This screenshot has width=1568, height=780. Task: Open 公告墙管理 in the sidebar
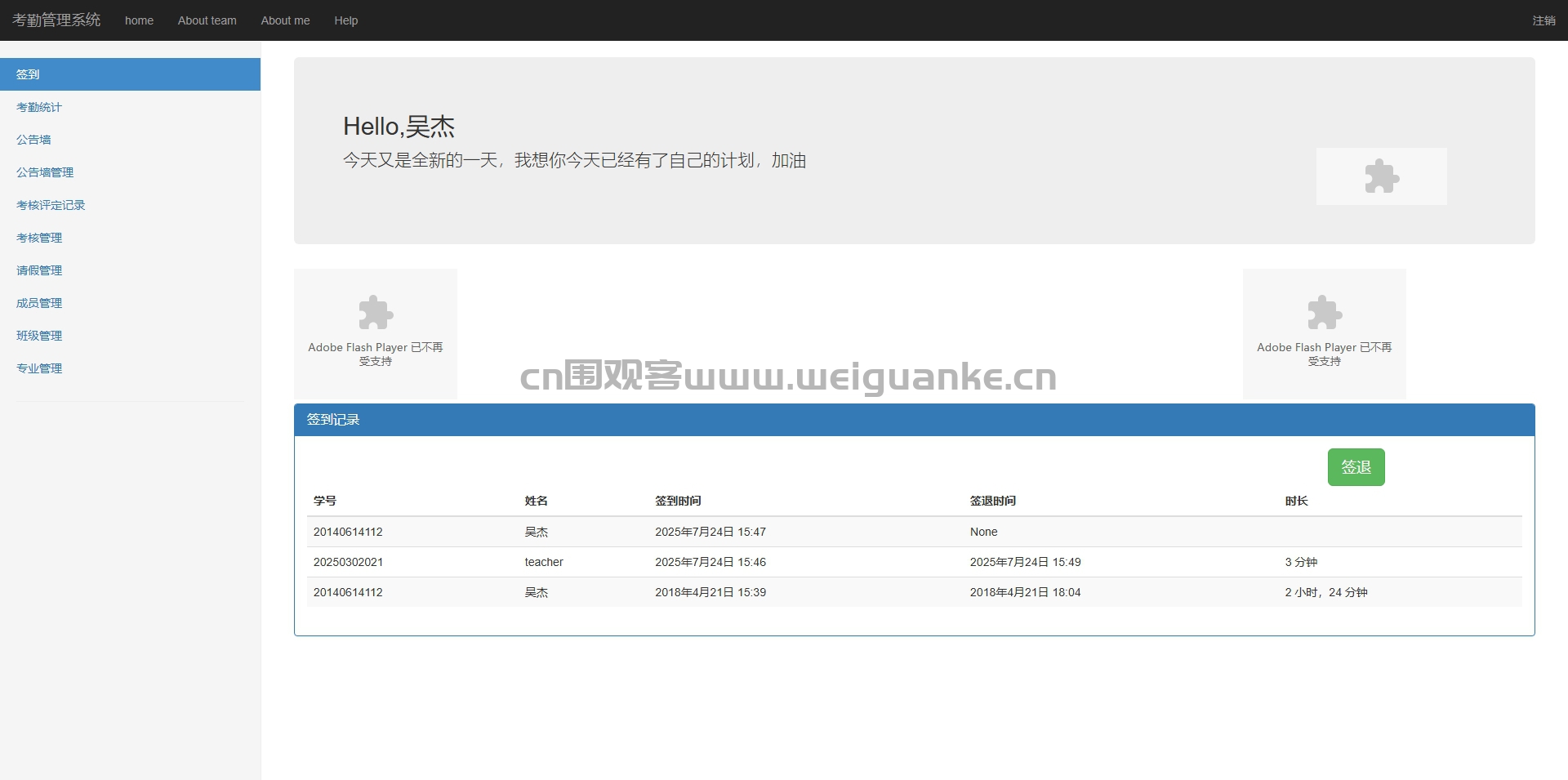[x=130, y=172]
